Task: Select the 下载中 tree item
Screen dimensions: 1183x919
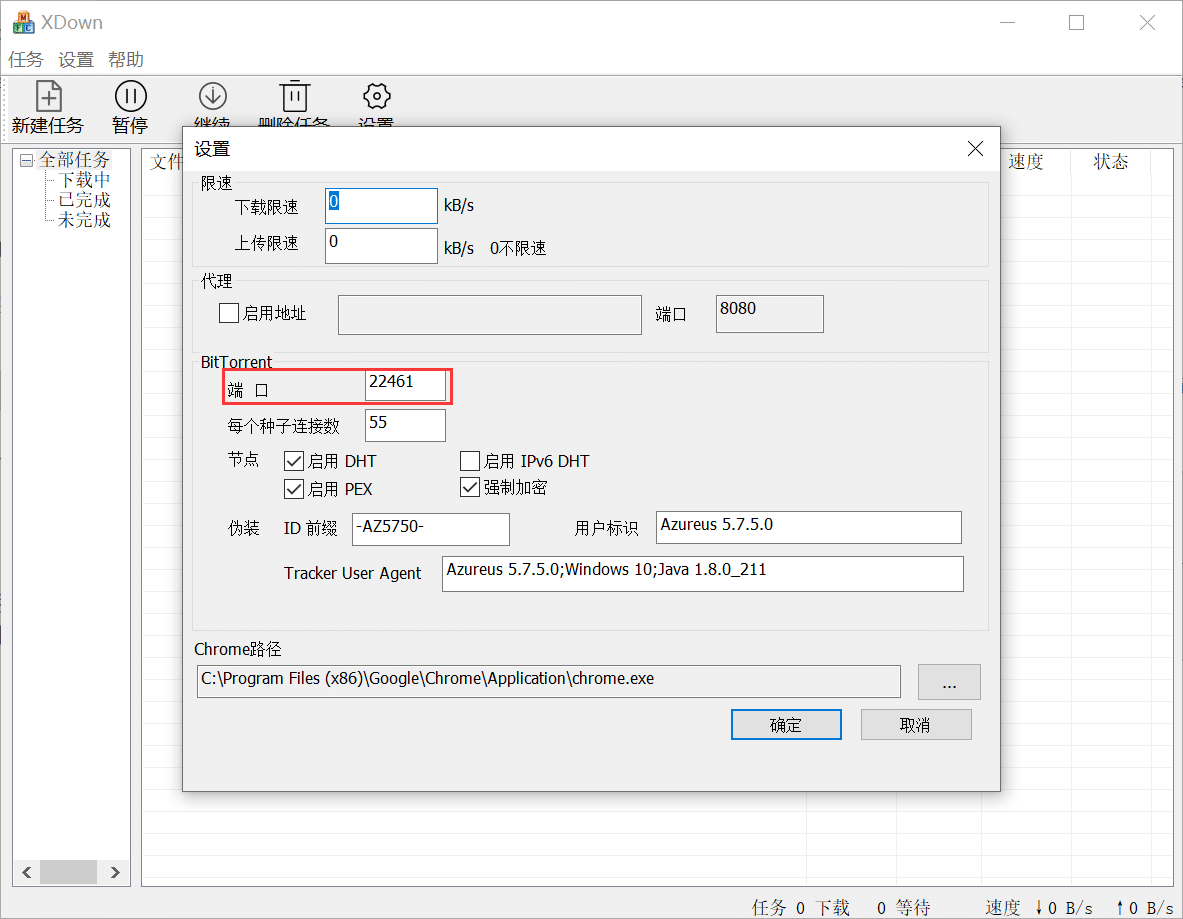Action: pos(83,179)
